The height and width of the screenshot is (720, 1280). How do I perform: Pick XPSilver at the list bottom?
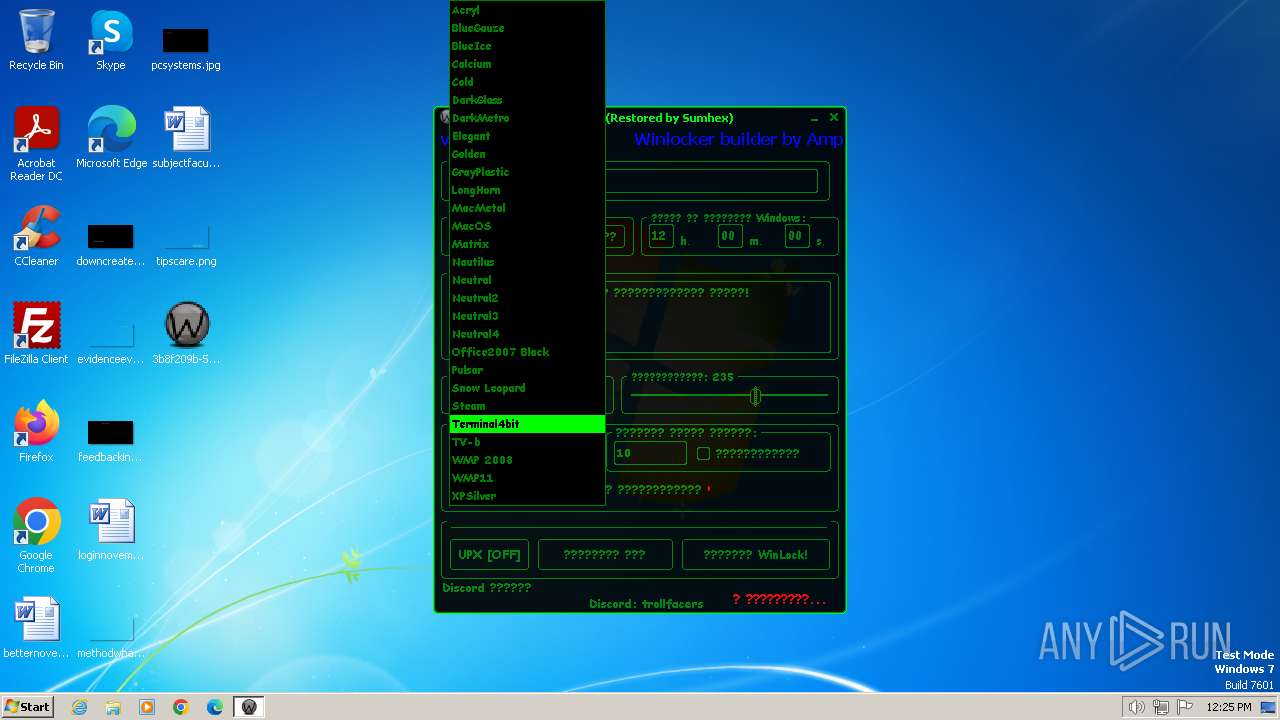tap(527, 496)
